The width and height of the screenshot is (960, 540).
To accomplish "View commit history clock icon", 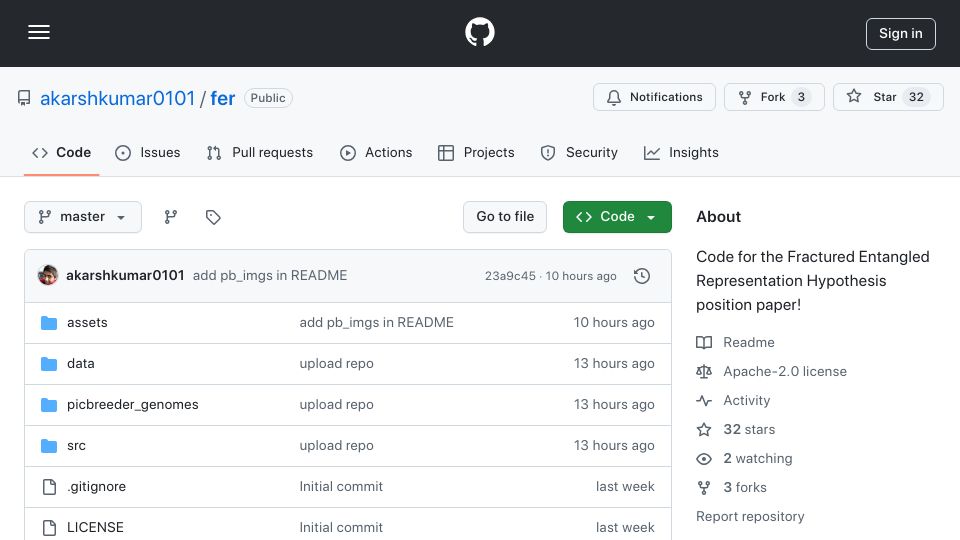I will pyautogui.click(x=642, y=276).
